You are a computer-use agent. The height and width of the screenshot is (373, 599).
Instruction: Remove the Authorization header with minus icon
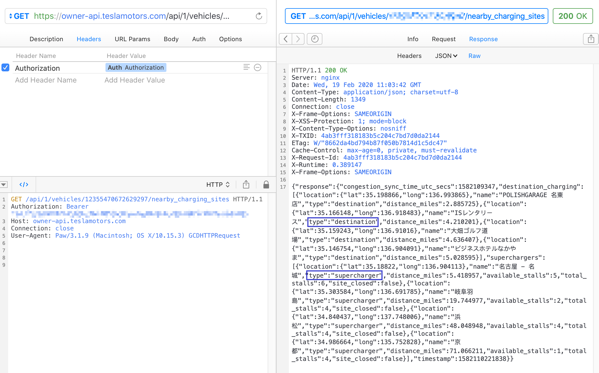[x=258, y=67]
